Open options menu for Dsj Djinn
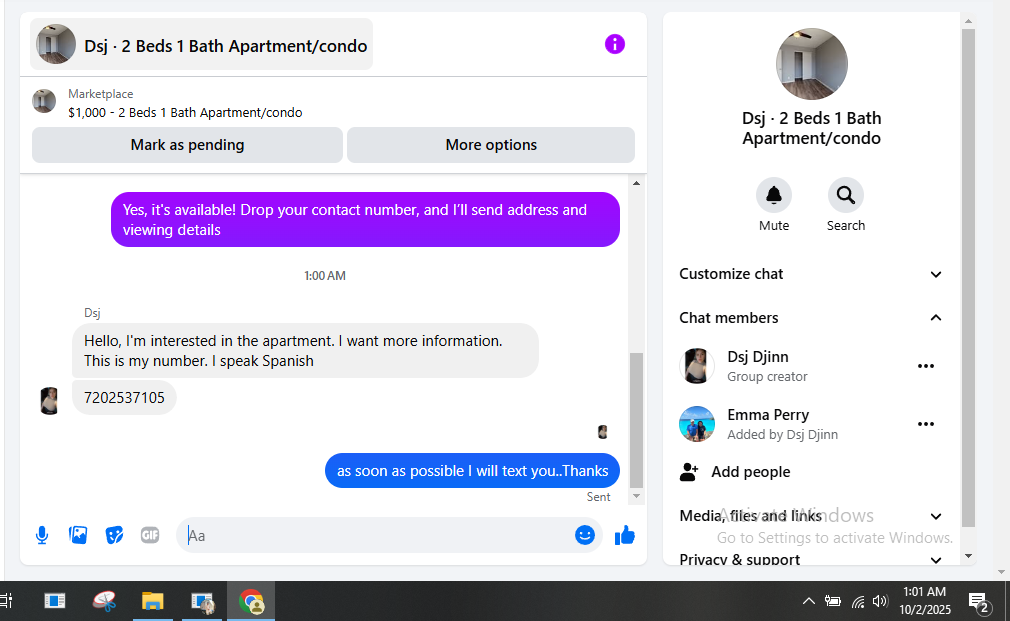The width and height of the screenshot is (1010, 621). 926,367
